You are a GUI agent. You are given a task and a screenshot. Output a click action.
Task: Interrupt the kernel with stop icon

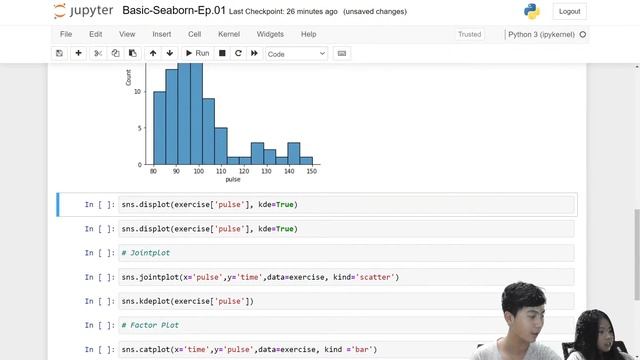tap(222, 53)
